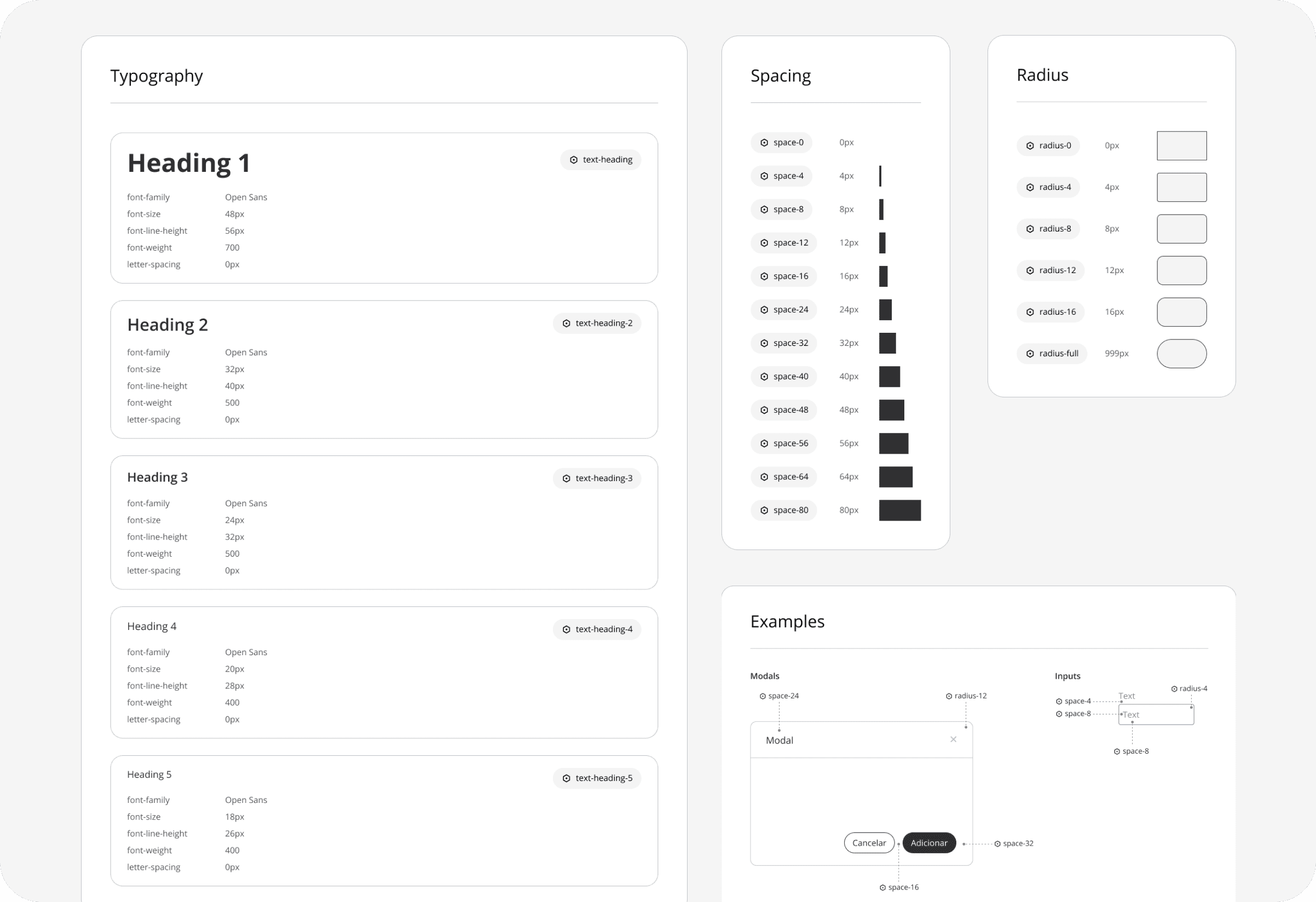This screenshot has height=902, width=1316.
Task: Close the example Modal dialog
Action: [953, 739]
